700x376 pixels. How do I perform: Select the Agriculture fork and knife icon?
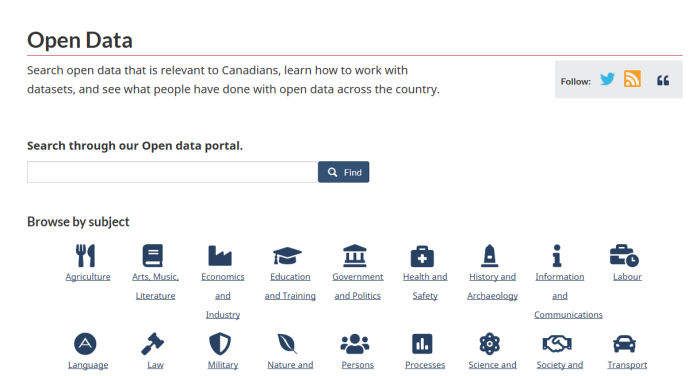[x=85, y=255]
